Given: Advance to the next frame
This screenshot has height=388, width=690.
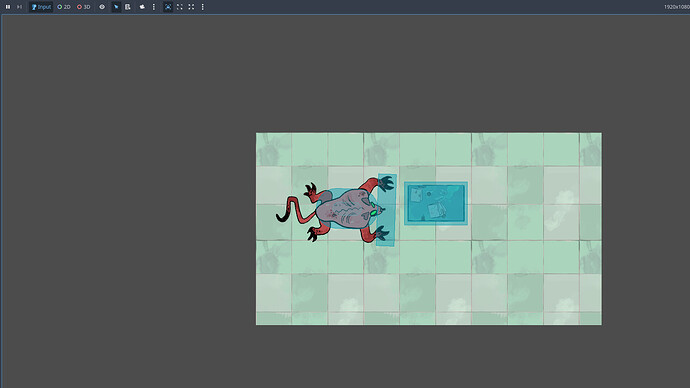Looking at the screenshot, I should [19, 7].
